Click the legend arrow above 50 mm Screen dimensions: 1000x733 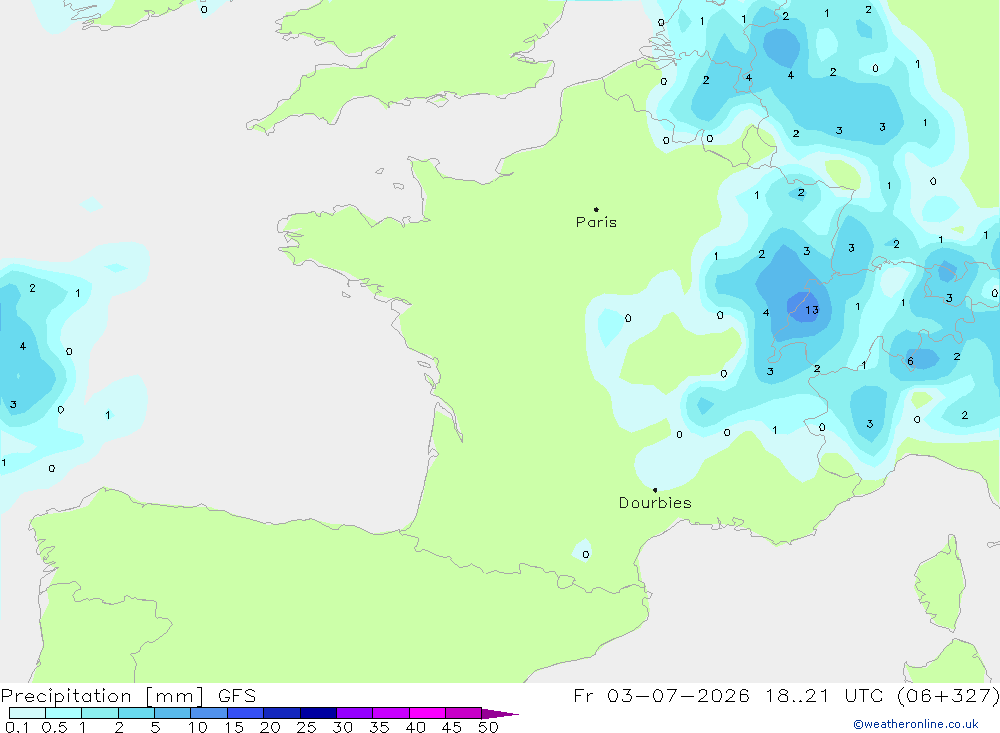500,713
